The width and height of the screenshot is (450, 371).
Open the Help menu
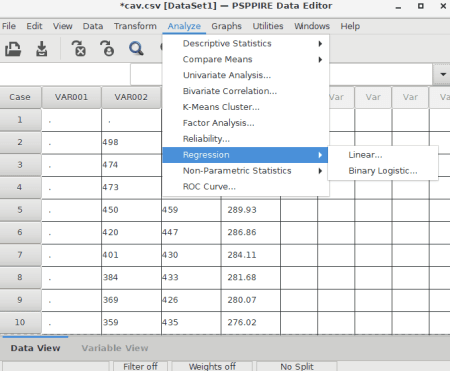click(350, 26)
